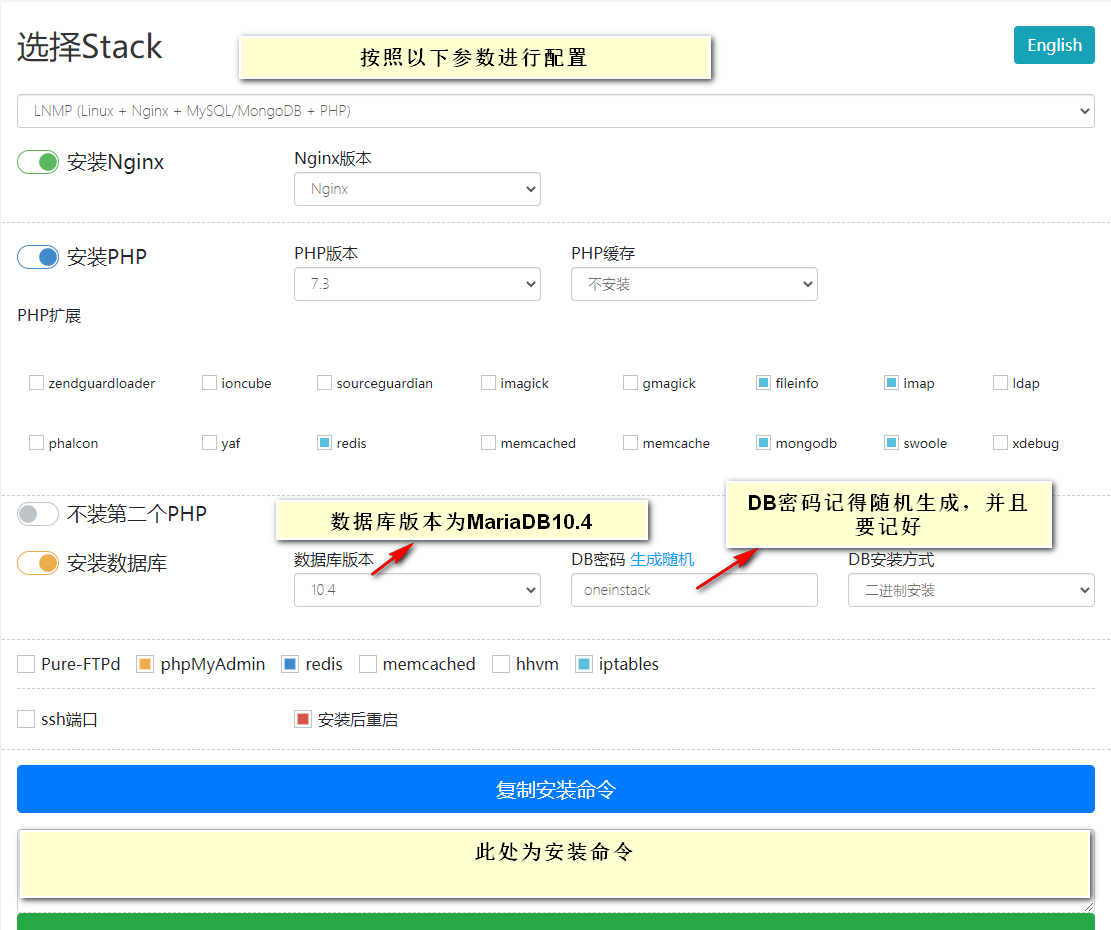This screenshot has width=1111, height=930.
Task: Uncheck the mongodb extension
Action: click(x=763, y=443)
